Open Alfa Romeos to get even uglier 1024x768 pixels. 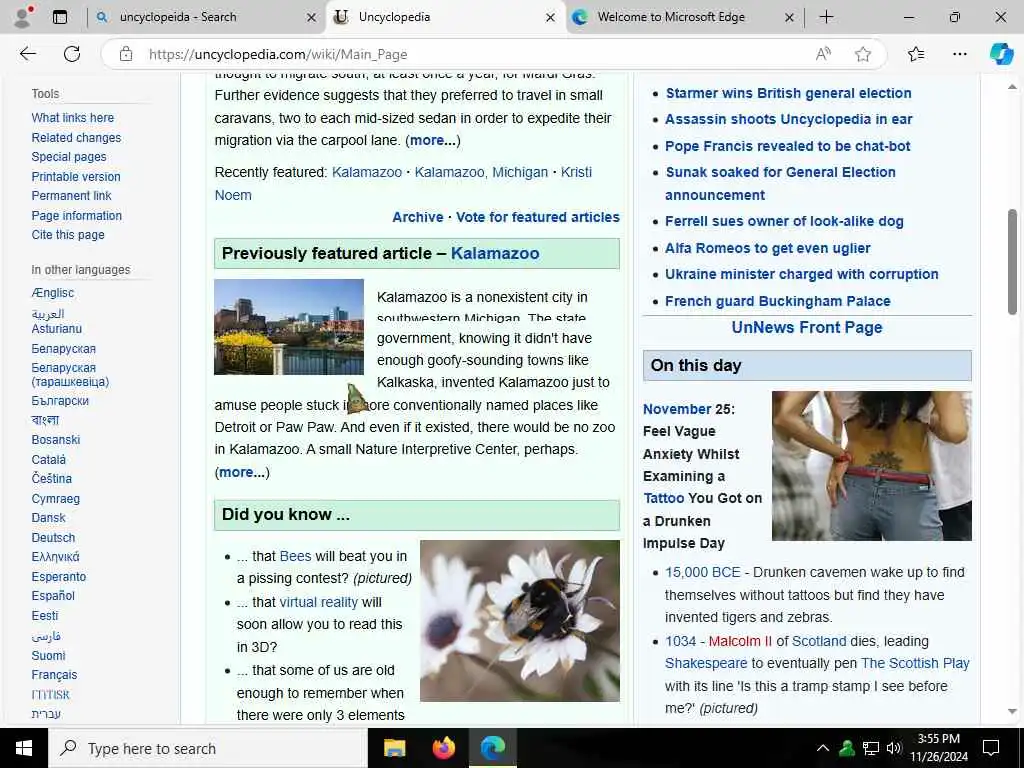(767, 248)
